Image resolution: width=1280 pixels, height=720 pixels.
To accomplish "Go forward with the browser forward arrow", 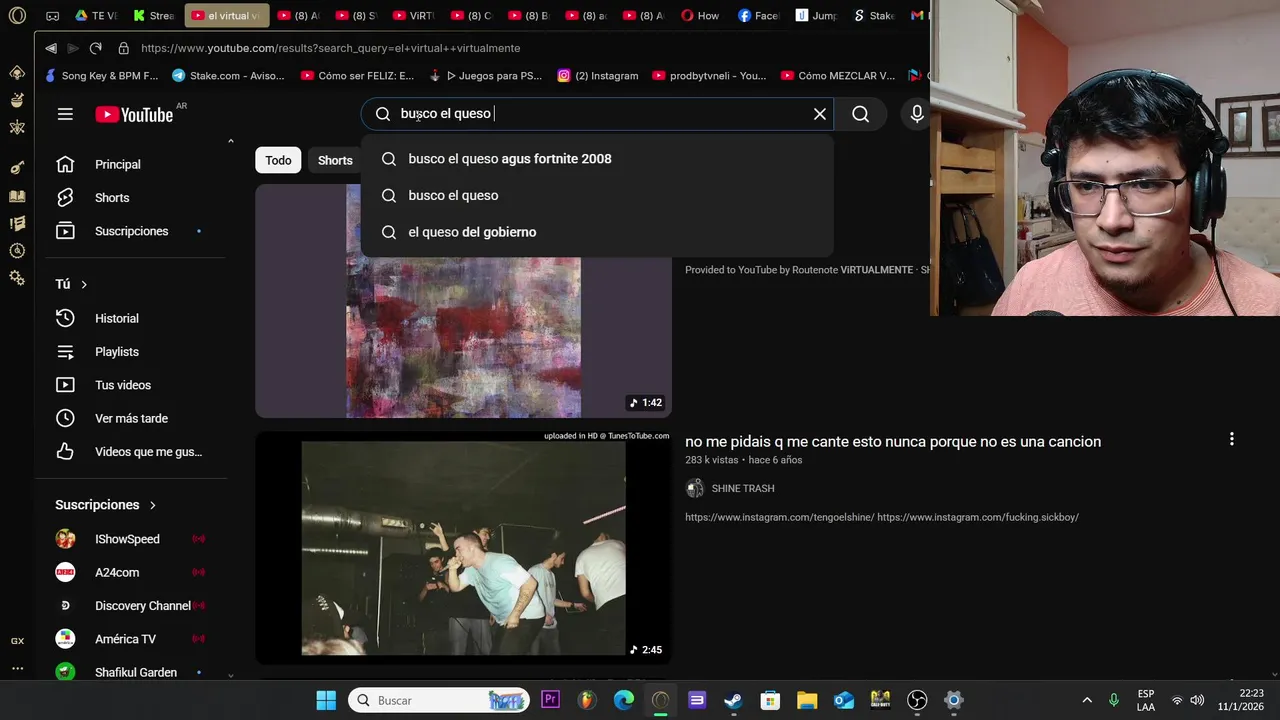I will 73,48.
